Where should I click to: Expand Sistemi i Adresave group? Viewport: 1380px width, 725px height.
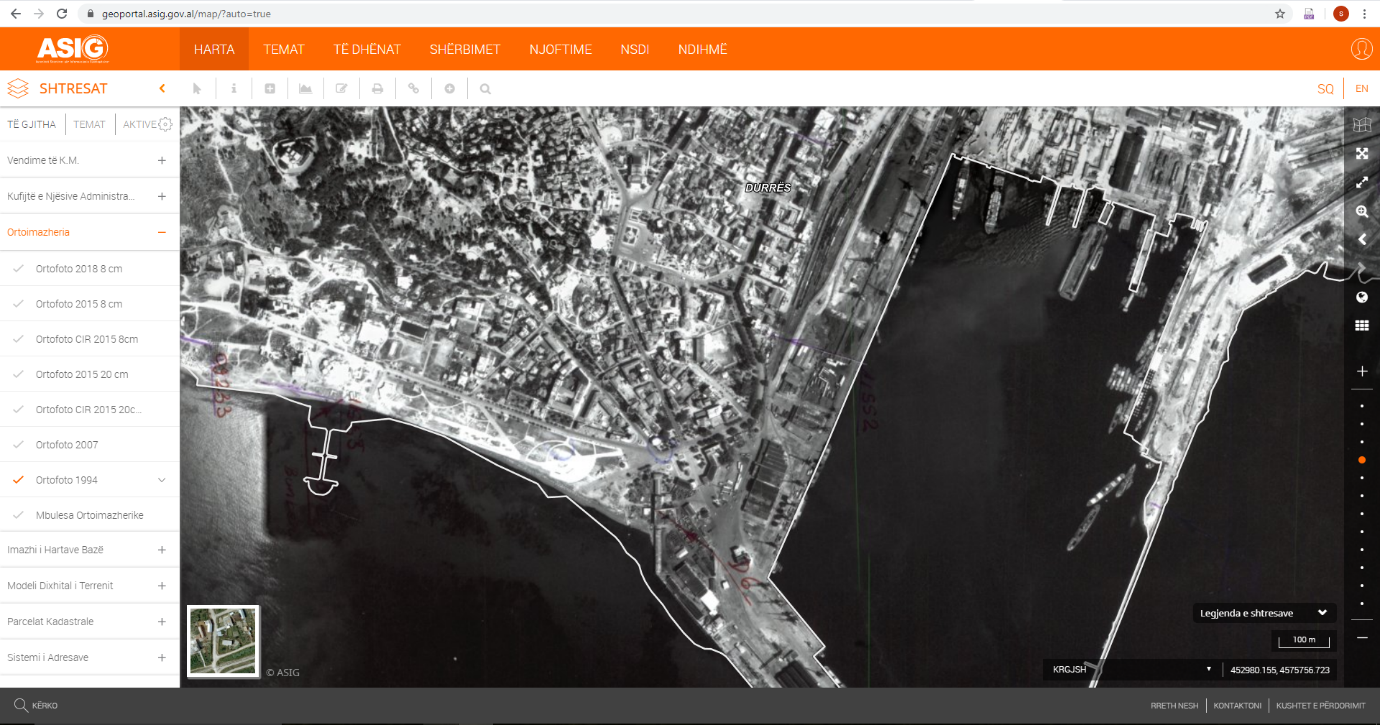161,658
